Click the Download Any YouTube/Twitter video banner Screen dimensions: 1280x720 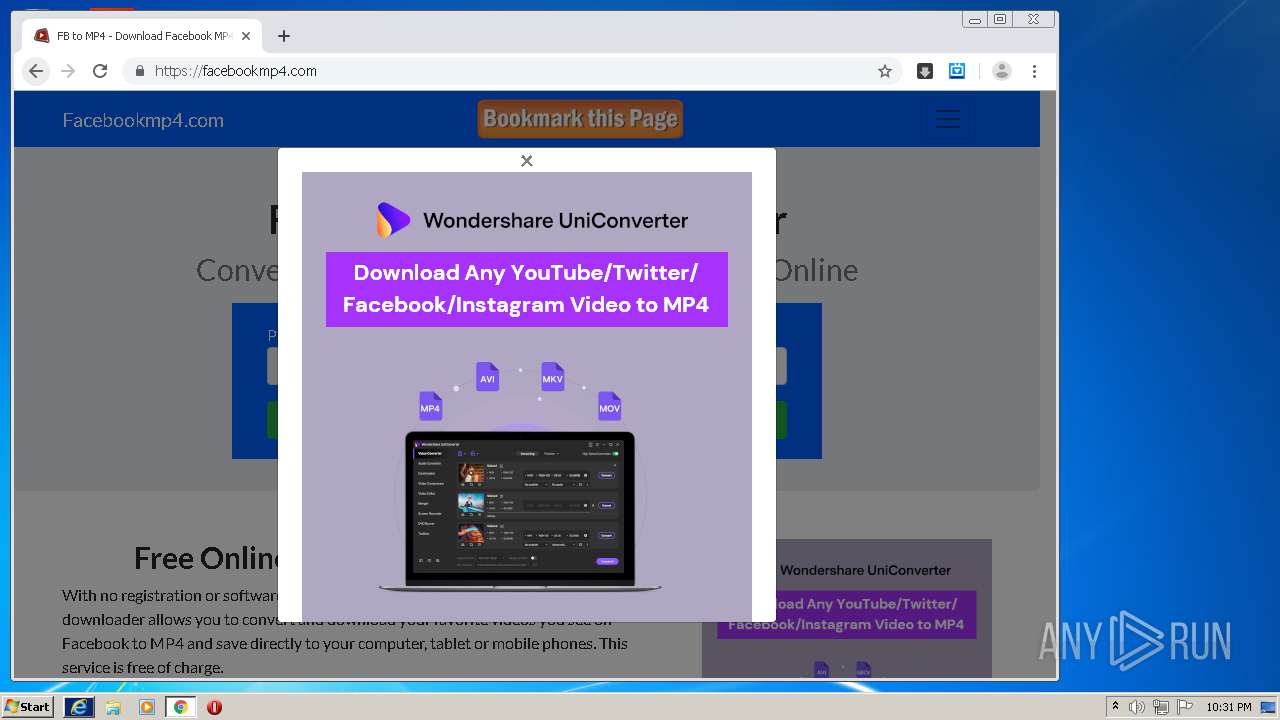[527, 289]
